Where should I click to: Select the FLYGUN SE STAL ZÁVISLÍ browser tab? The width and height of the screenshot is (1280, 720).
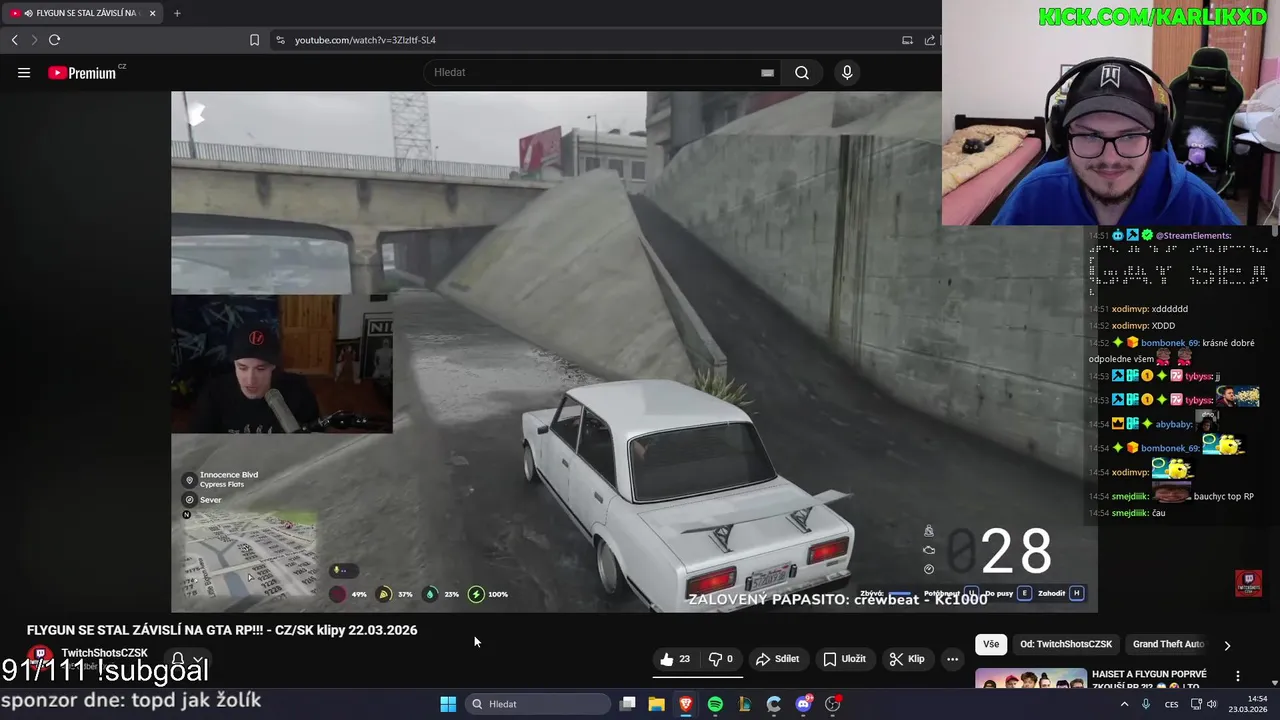tap(84, 13)
